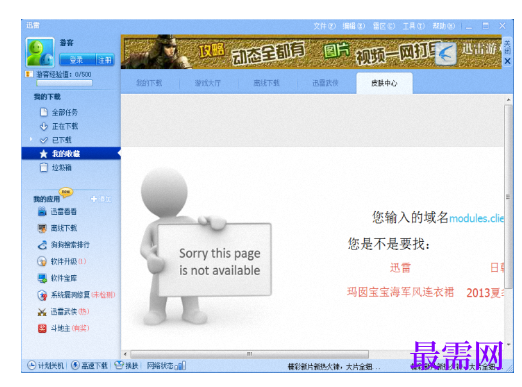The width and height of the screenshot is (522, 387).
Task: Open the 文件 menu
Action: click(x=324, y=26)
